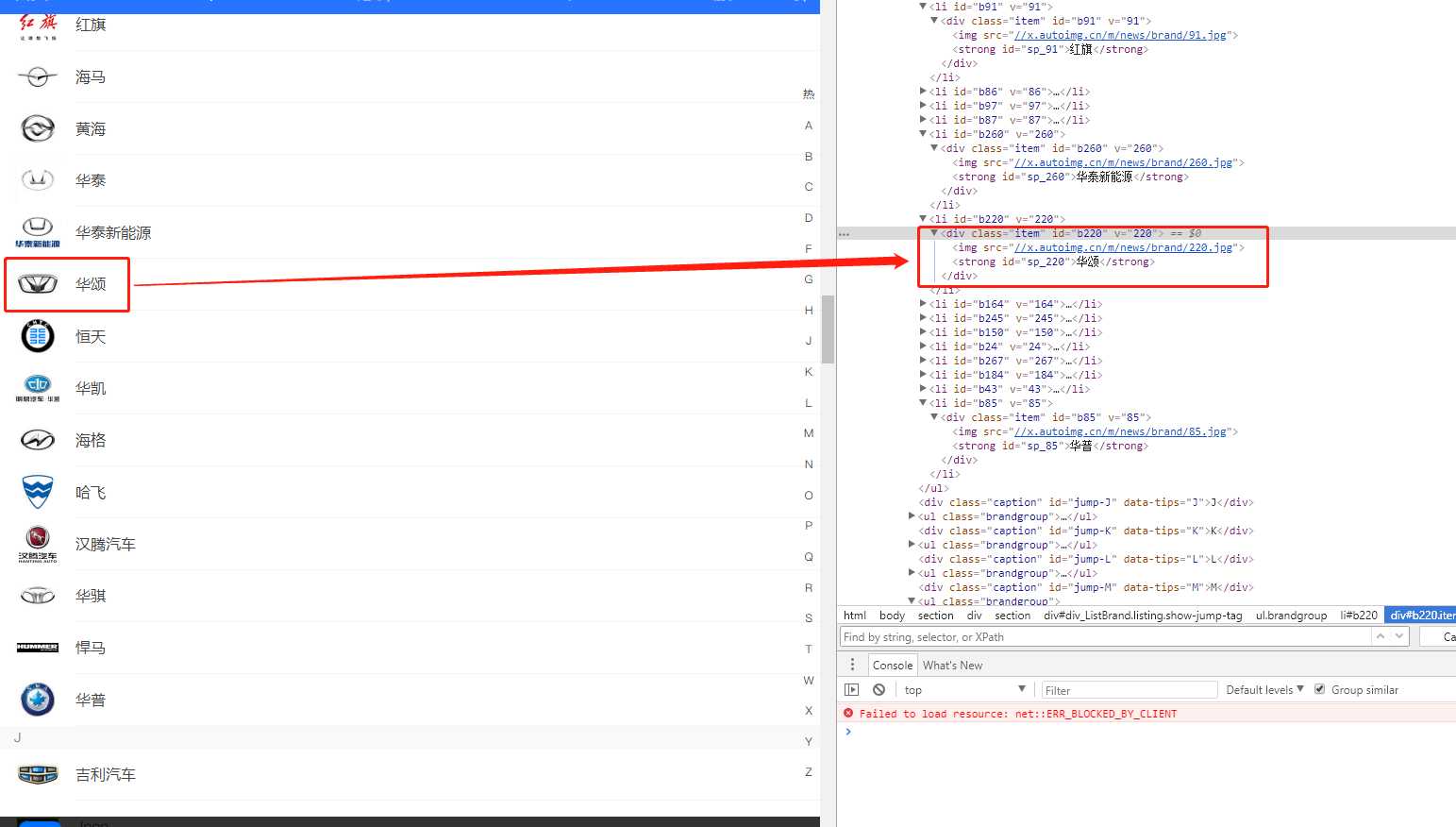Click the Hummer 悍马 brand logo
This screenshot has height=827, width=1456.
pyautogui.click(x=38, y=648)
